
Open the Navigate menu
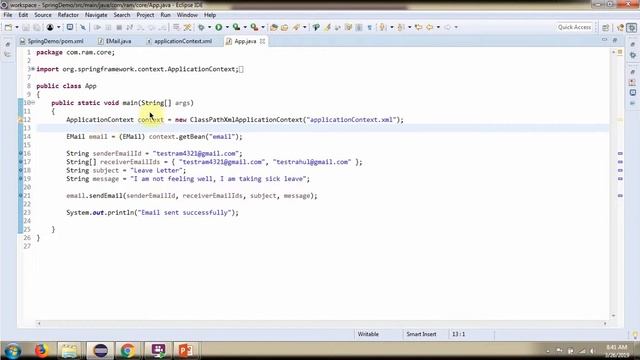[x=96, y=15]
